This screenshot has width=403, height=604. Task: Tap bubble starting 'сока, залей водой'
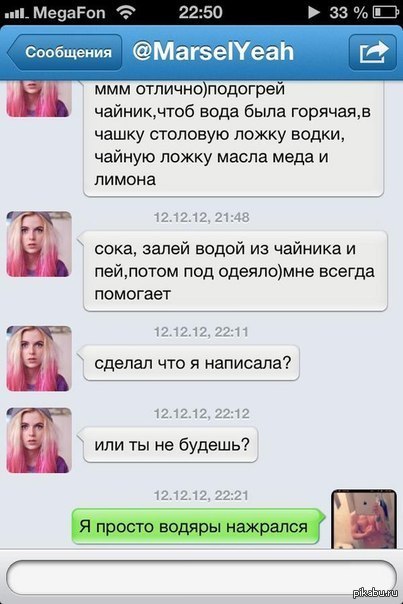coord(233,271)
